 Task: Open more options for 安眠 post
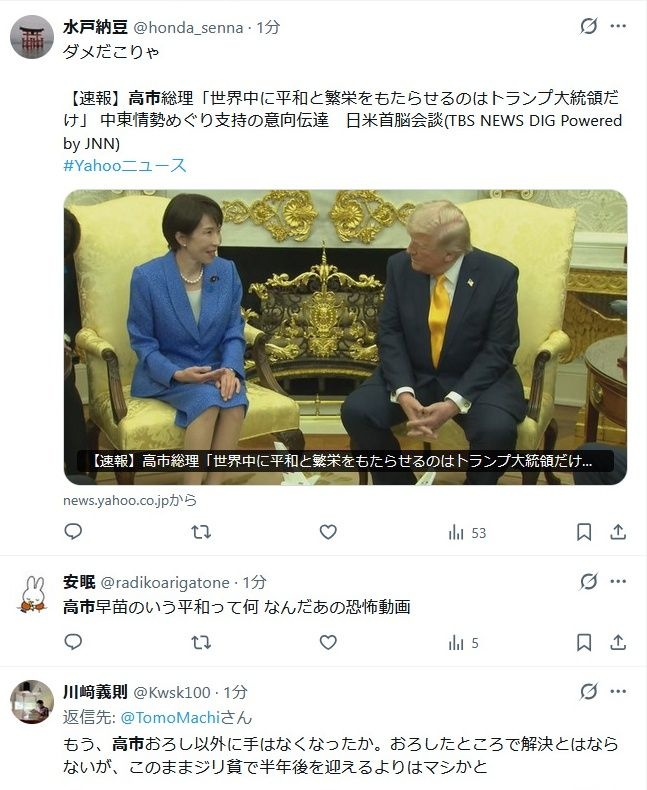point(618,581)
